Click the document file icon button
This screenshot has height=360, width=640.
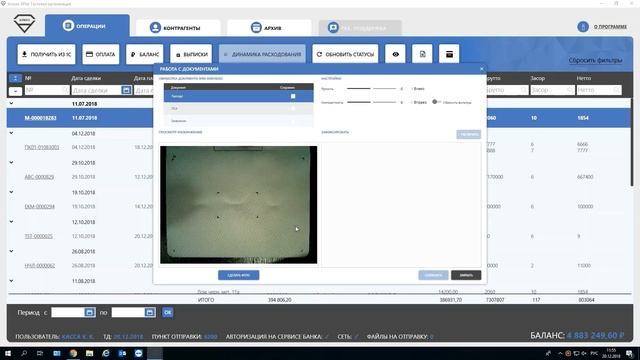tap(422, 54)
